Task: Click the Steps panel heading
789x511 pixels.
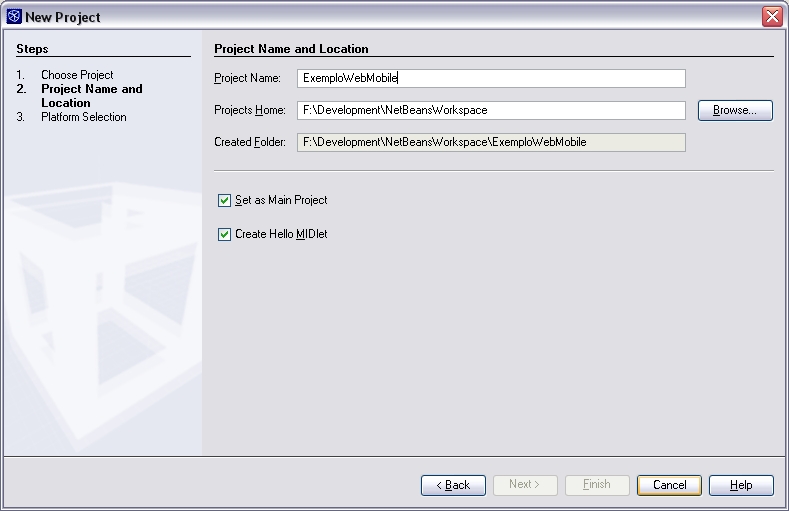Action: [x=32, y=49]
